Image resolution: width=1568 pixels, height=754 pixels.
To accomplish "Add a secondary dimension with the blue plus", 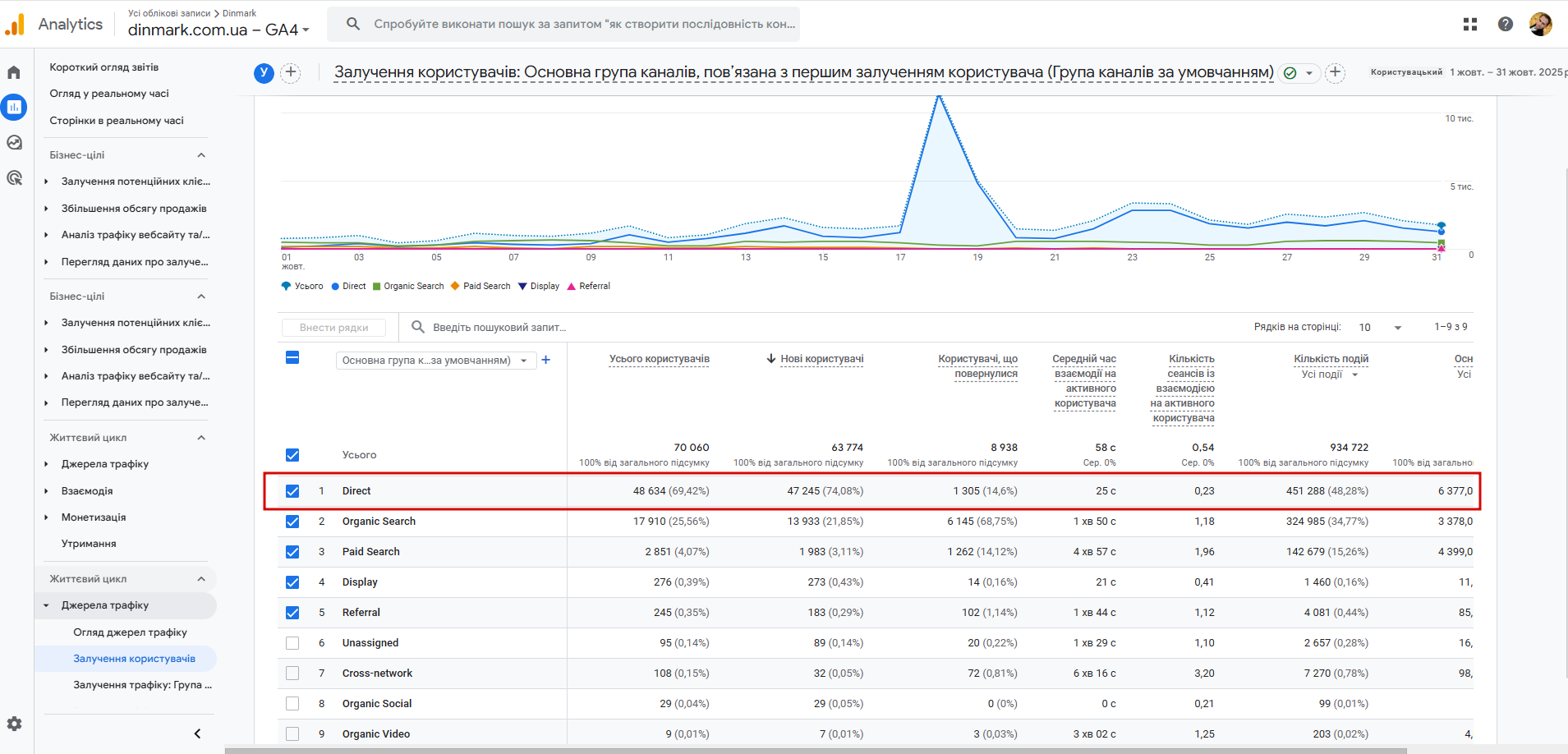I will tap(546, 360).
